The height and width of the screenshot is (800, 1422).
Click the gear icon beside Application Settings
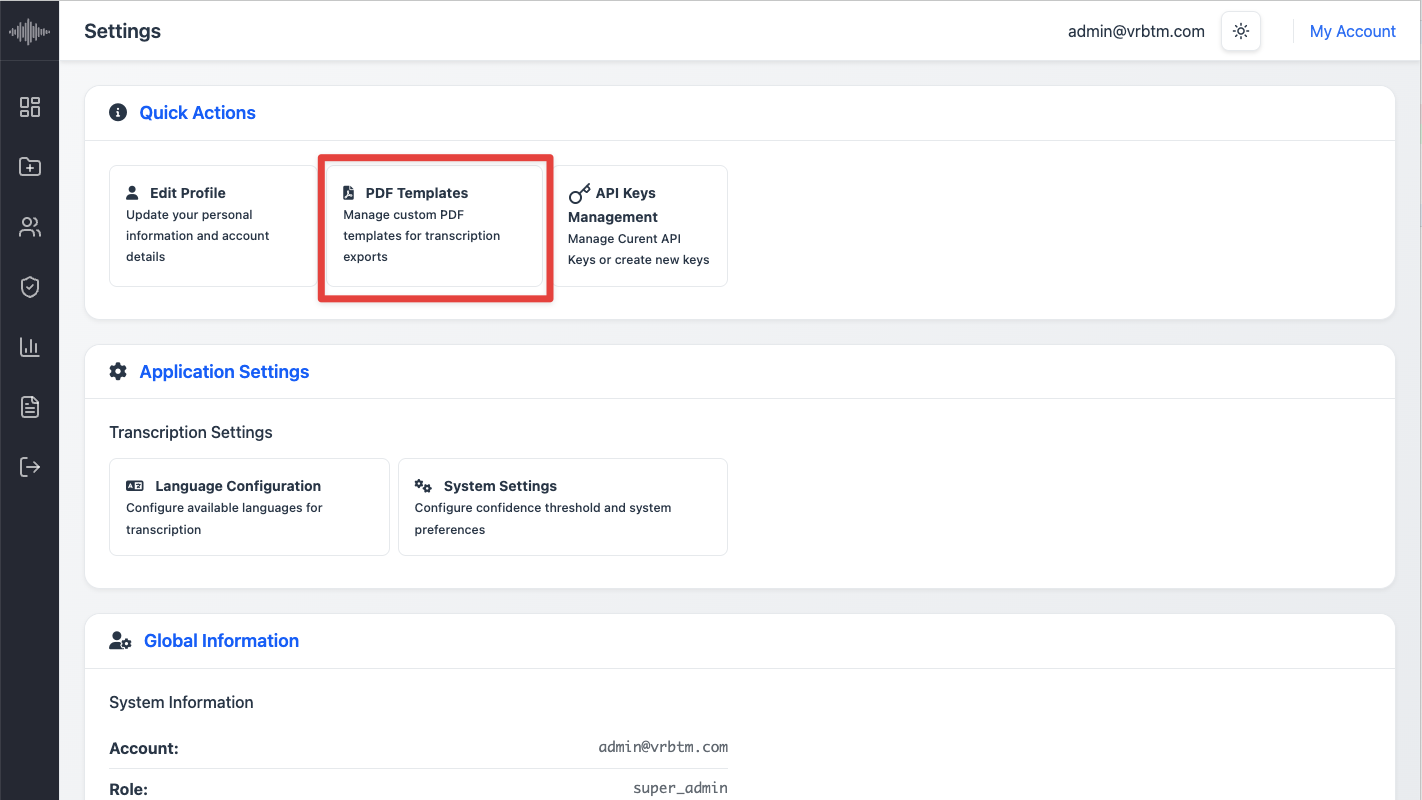118,372
